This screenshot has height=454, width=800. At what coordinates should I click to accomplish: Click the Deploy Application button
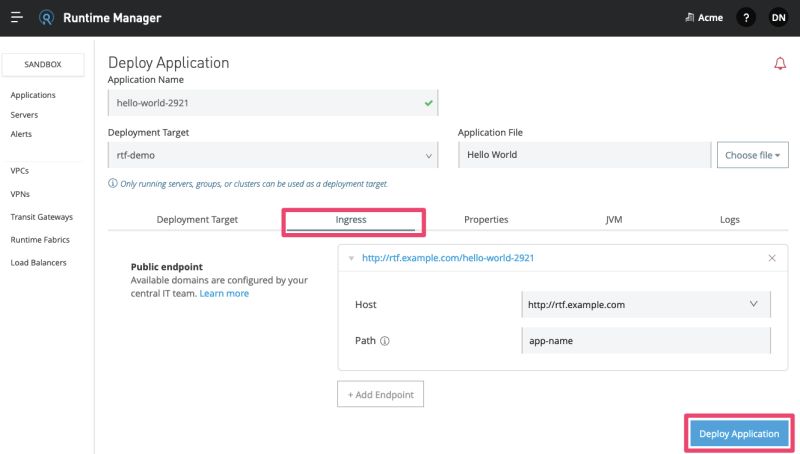(739, 434)
